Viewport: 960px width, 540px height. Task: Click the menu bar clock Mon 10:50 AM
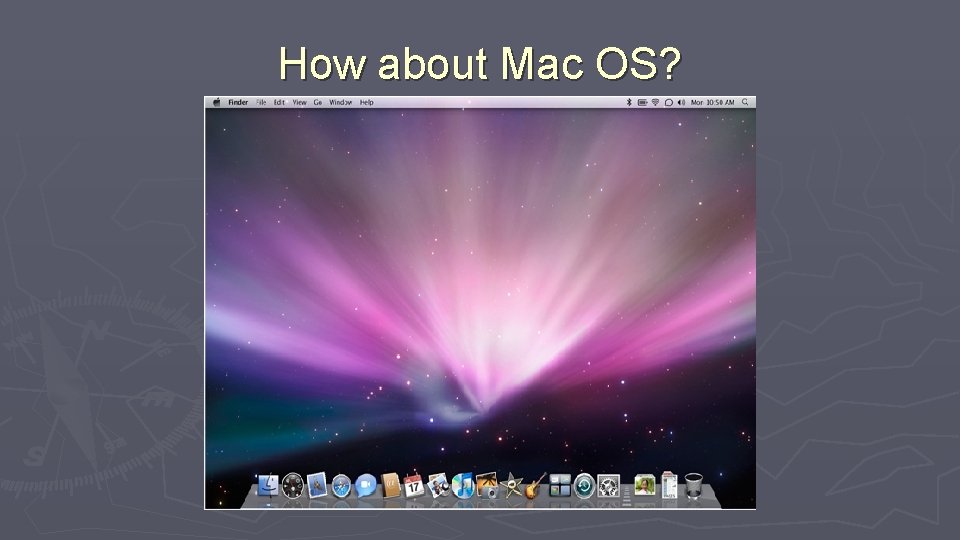[713, 102]
